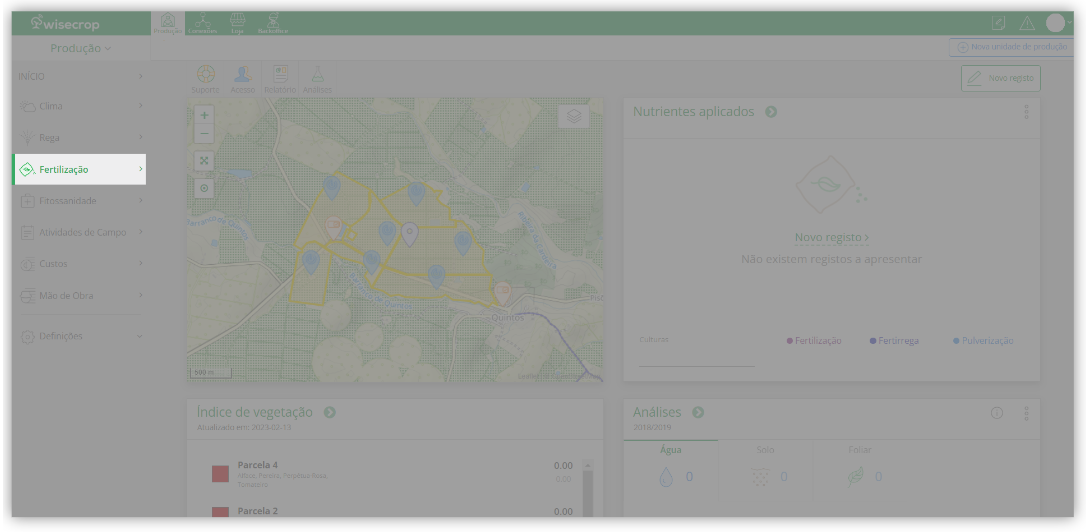Click the Definições gear icon
Image resolution: width=1086 pixels, height=532 pixels.
click(27, 336)
